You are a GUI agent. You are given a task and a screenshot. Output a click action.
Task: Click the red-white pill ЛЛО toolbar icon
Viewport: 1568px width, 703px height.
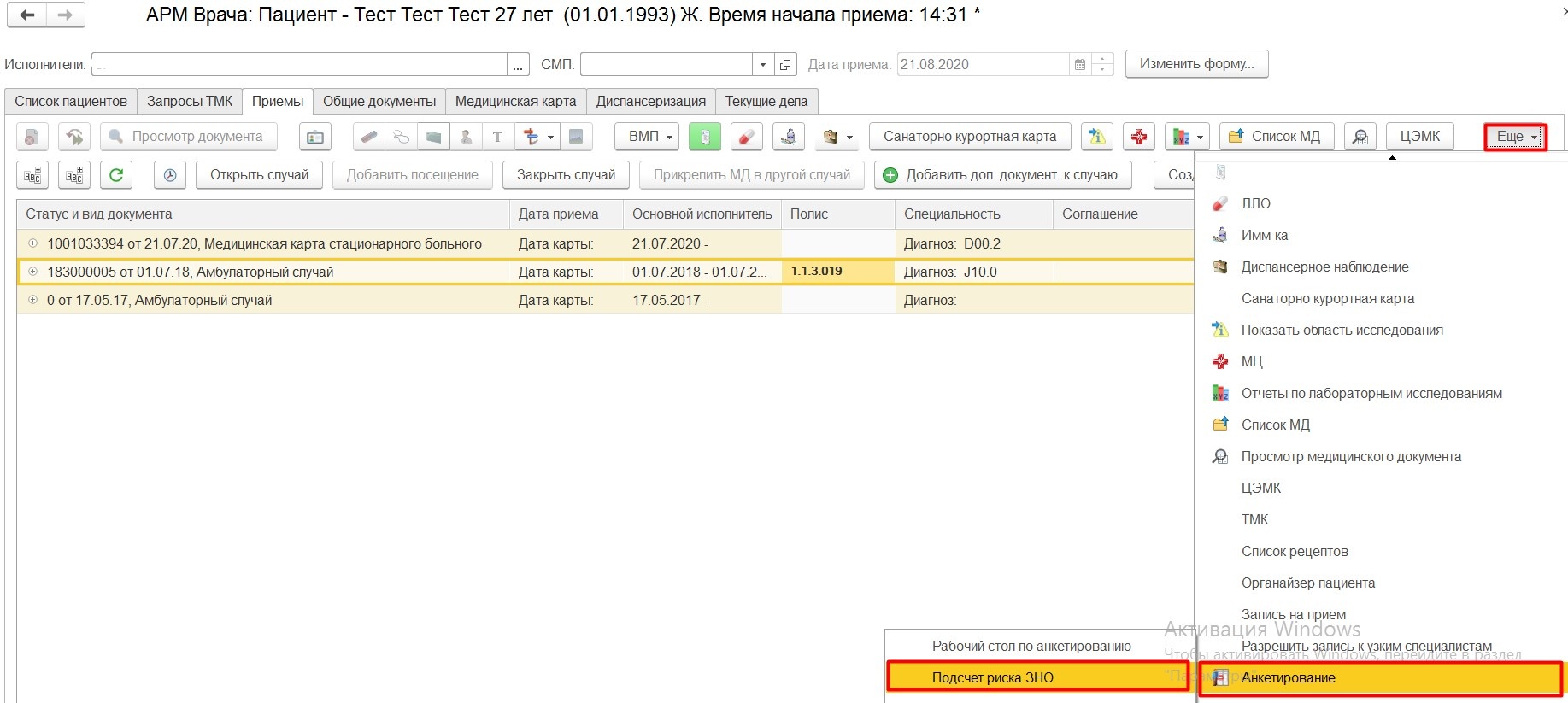coord(745,137)
